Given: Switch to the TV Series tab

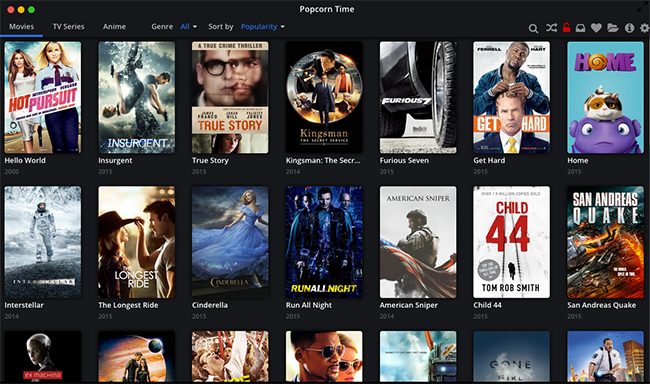Looking at the screenshot, I should pyautogui.click(x=68, y=27).
